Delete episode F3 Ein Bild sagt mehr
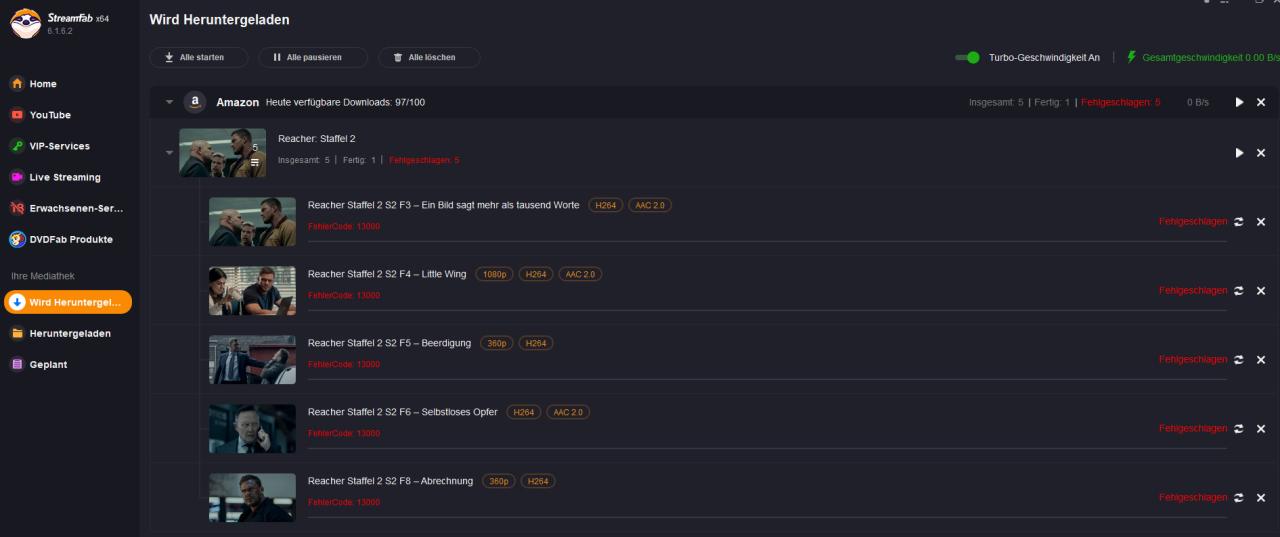1280x537 pixels. pos(1261,221)
